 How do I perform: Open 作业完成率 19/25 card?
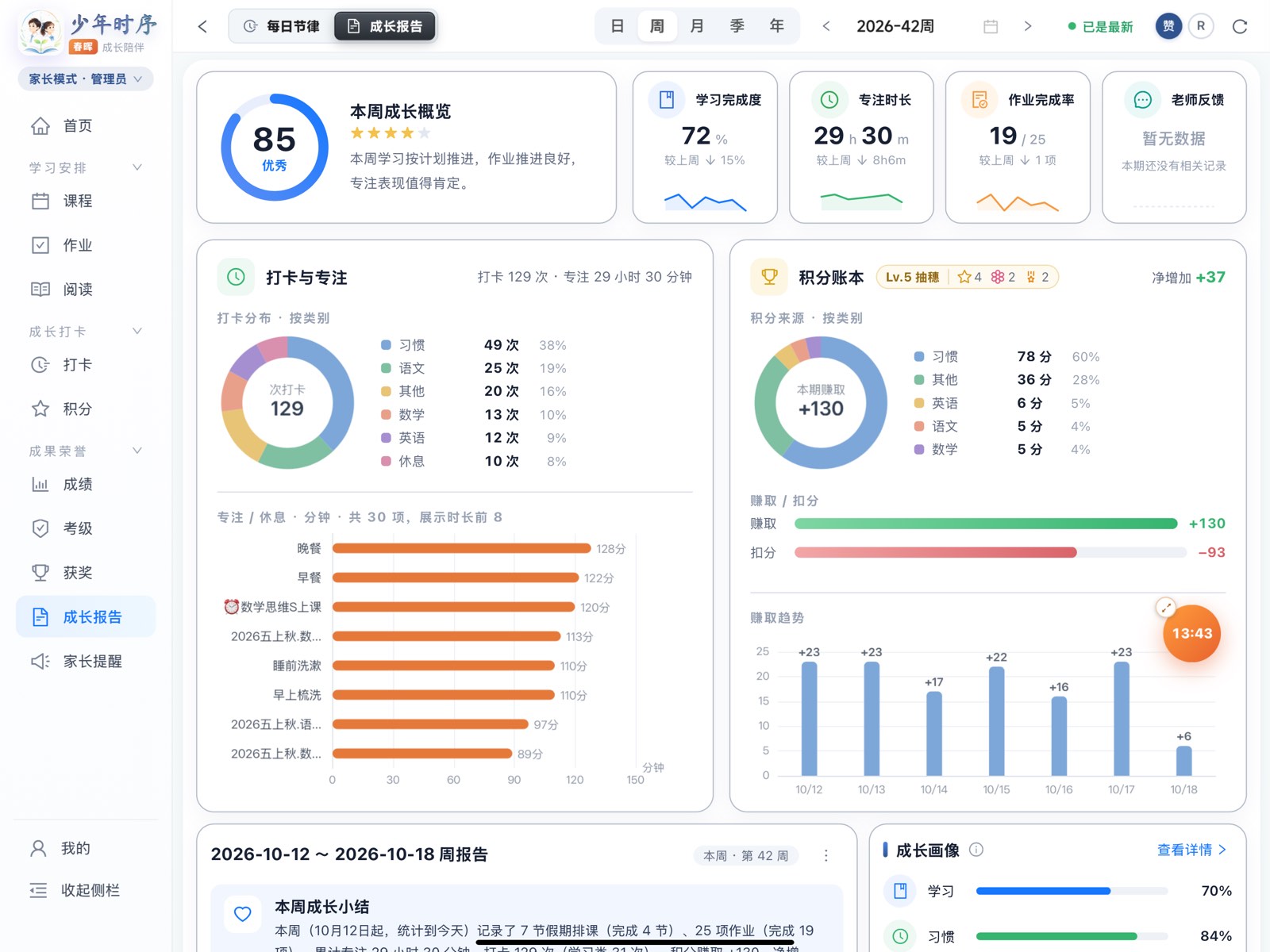pos(1018,148)
